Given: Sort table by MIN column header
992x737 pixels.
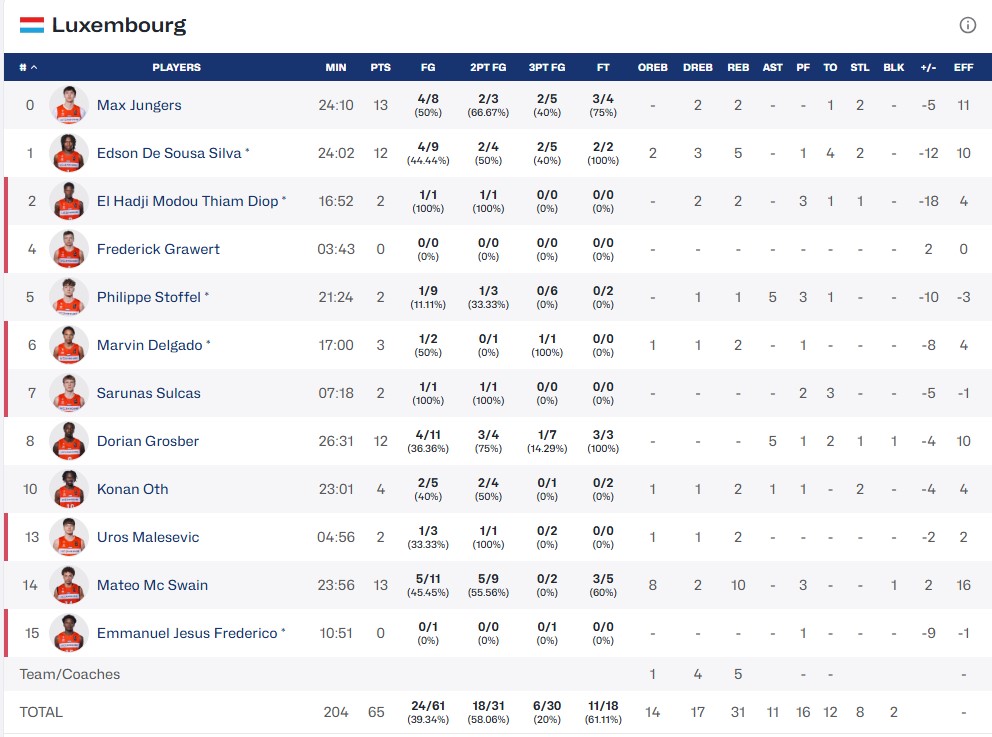Looking at the screenshot, I should click(x=336, y=67).
